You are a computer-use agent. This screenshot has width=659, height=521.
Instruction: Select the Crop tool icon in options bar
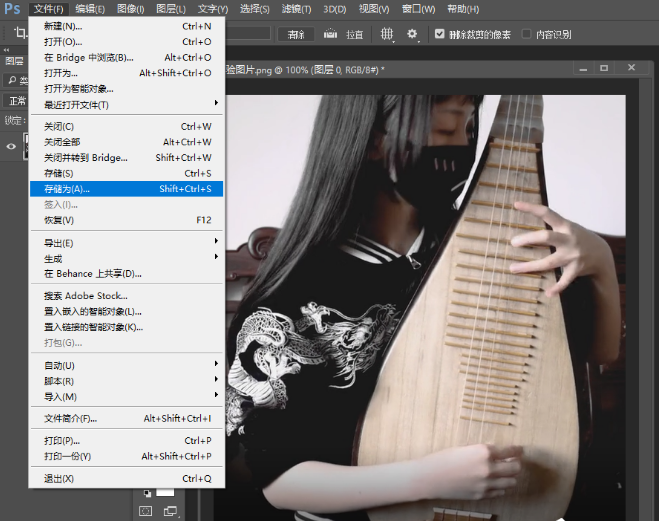click(12, 33)
